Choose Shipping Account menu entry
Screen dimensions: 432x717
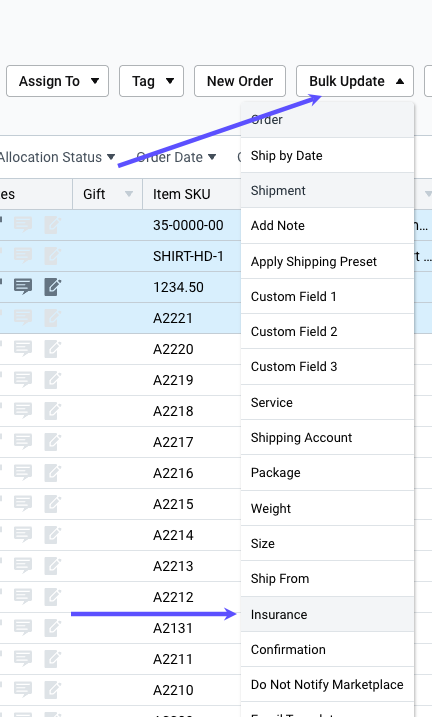tap(327, 438)
